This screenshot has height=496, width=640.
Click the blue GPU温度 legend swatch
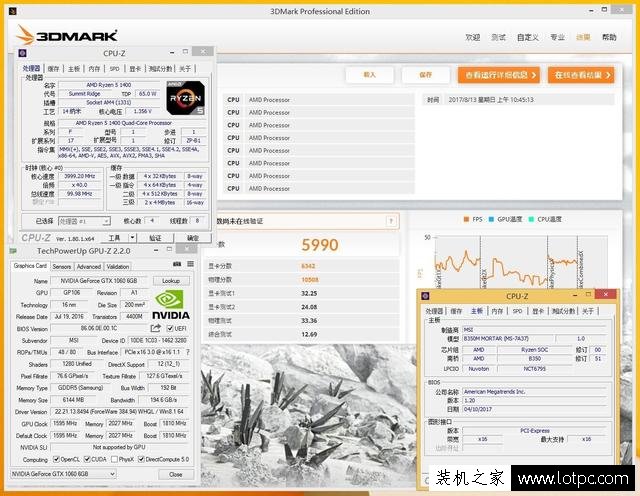(x=491, y=219)
